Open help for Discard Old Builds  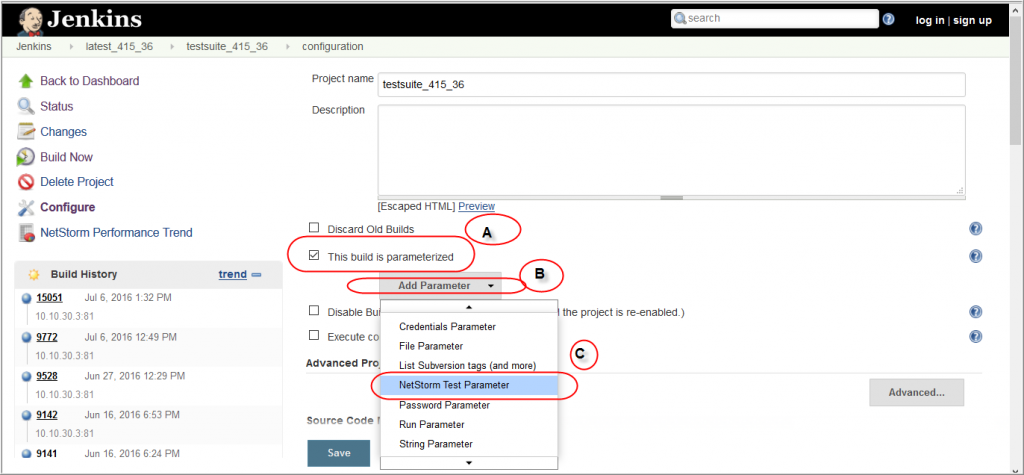976,229
